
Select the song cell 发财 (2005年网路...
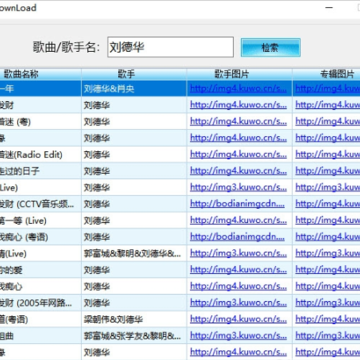(40, 303)
